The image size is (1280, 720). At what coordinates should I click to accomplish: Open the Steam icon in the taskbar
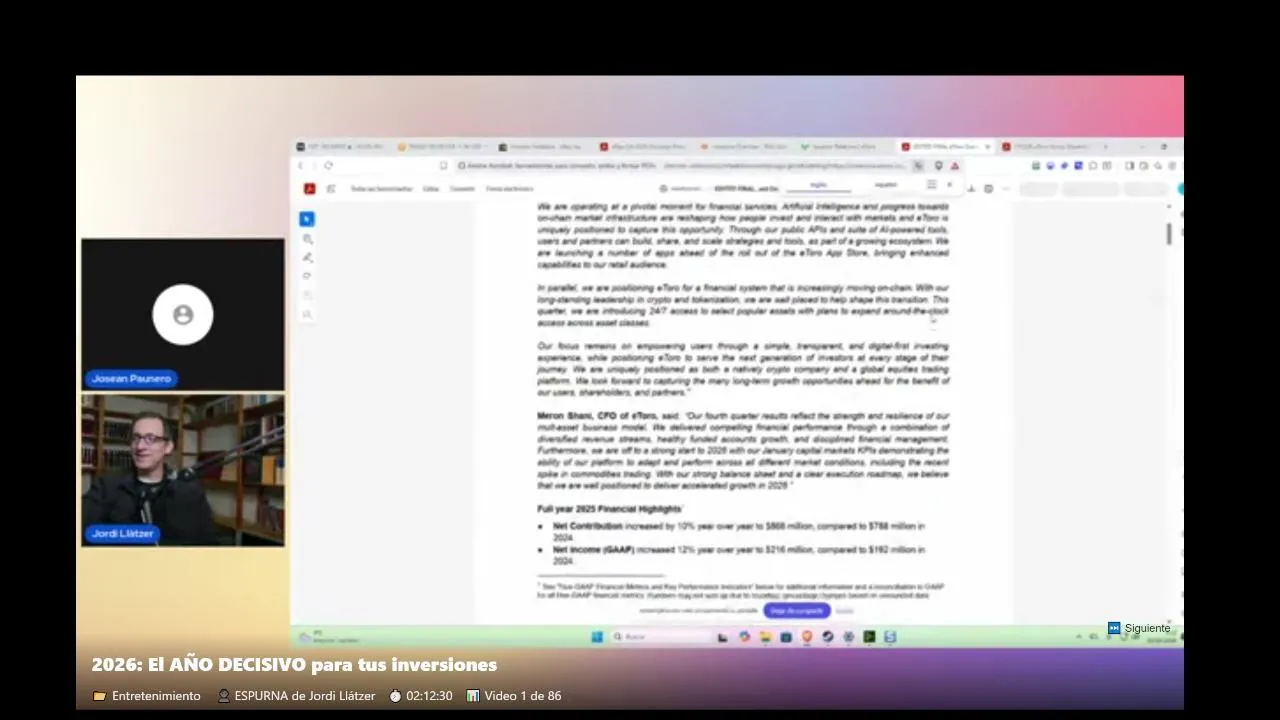pyautogui.click(x=827, y=637)
